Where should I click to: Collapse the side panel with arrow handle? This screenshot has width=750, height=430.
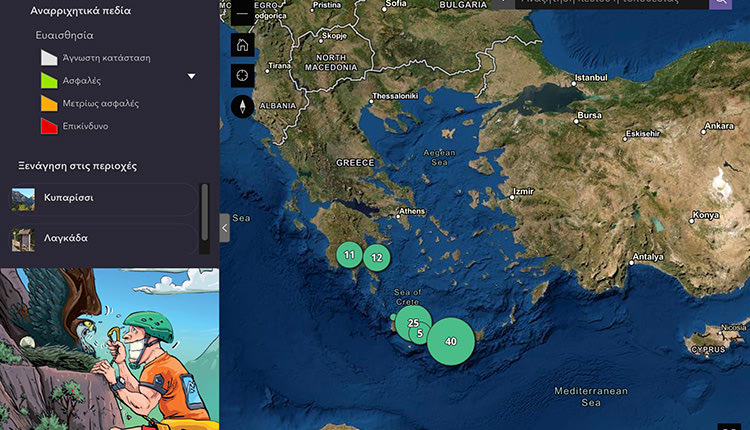pyautogui.click(x=224, y=228)
